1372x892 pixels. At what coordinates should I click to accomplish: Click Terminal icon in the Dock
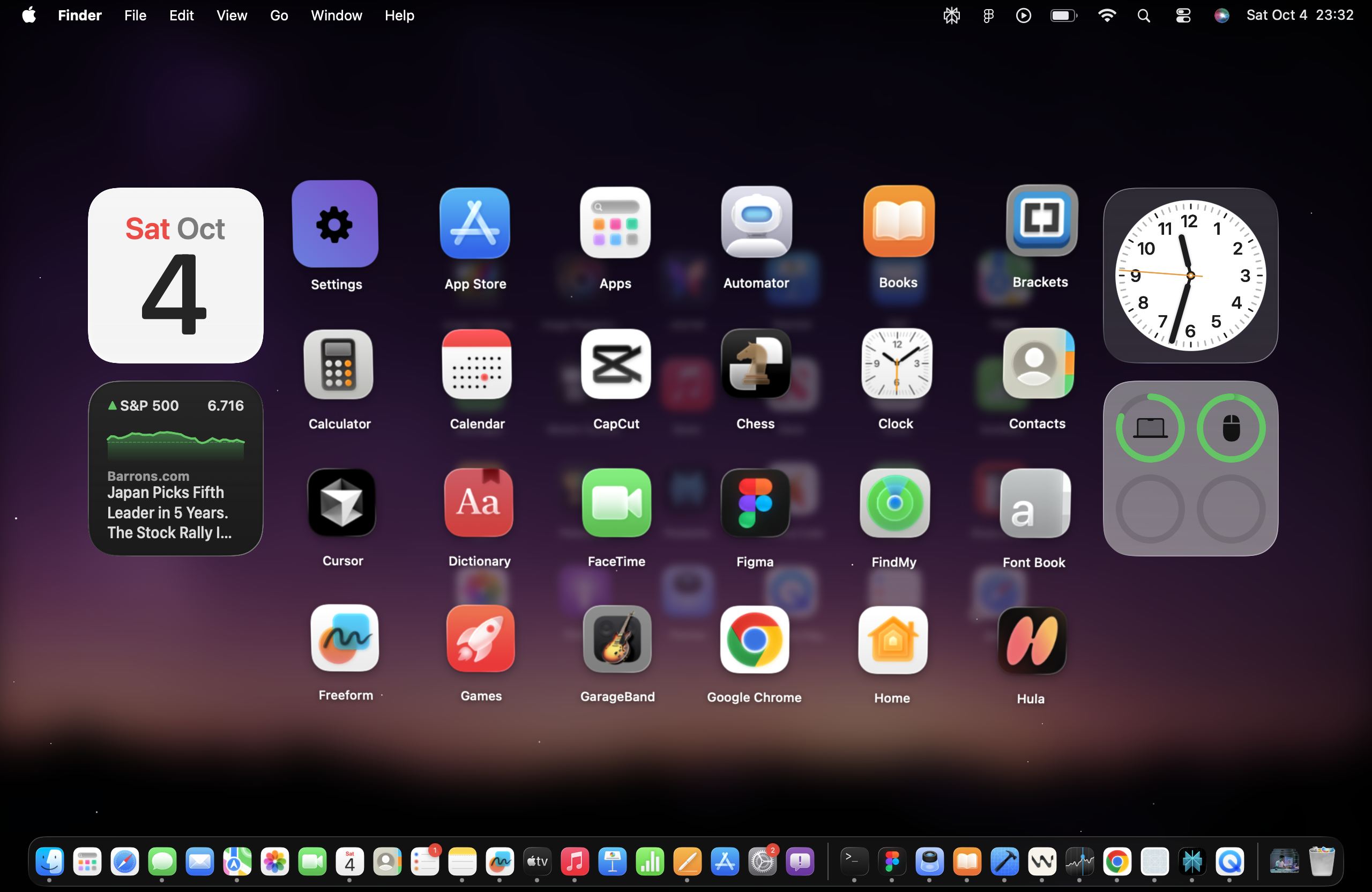point(853,861)
